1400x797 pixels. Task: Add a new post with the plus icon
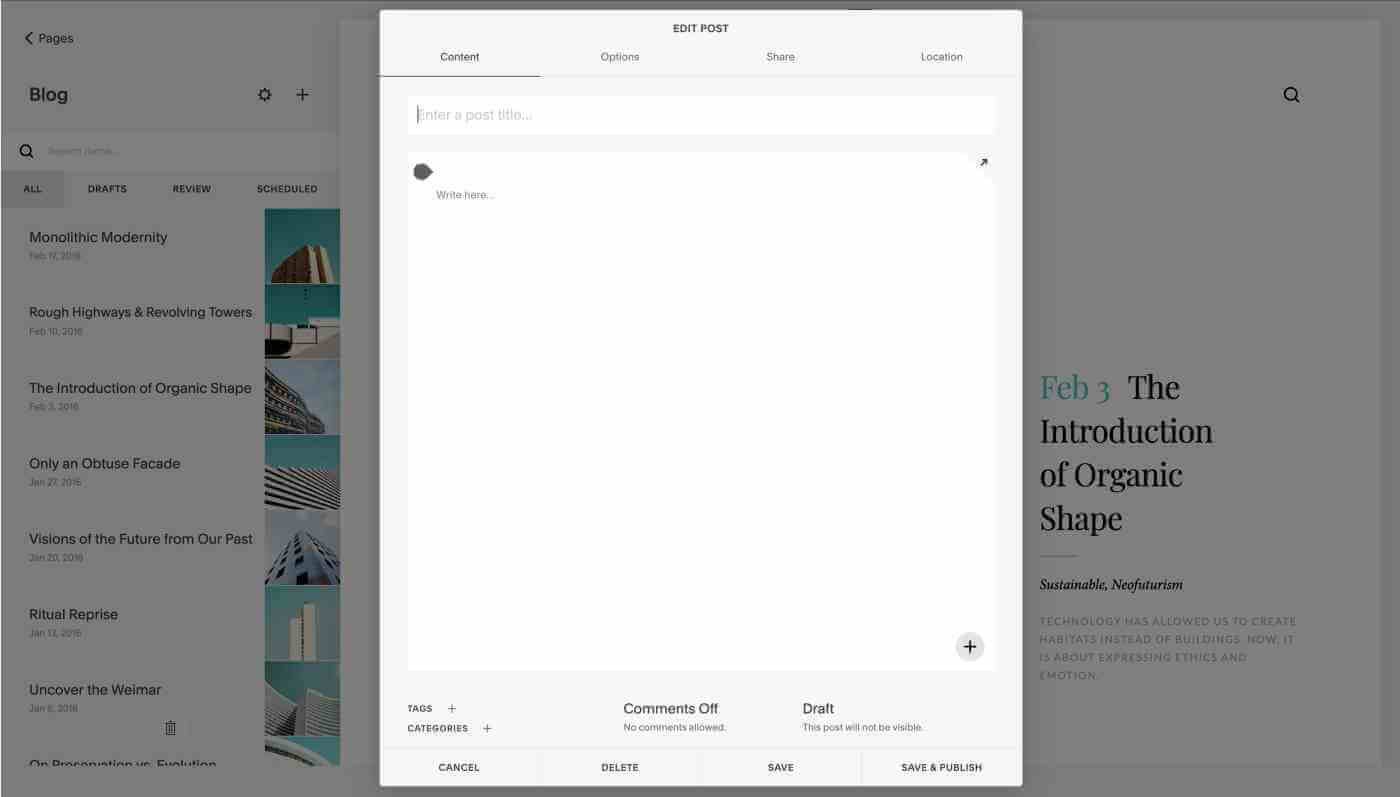302,94
